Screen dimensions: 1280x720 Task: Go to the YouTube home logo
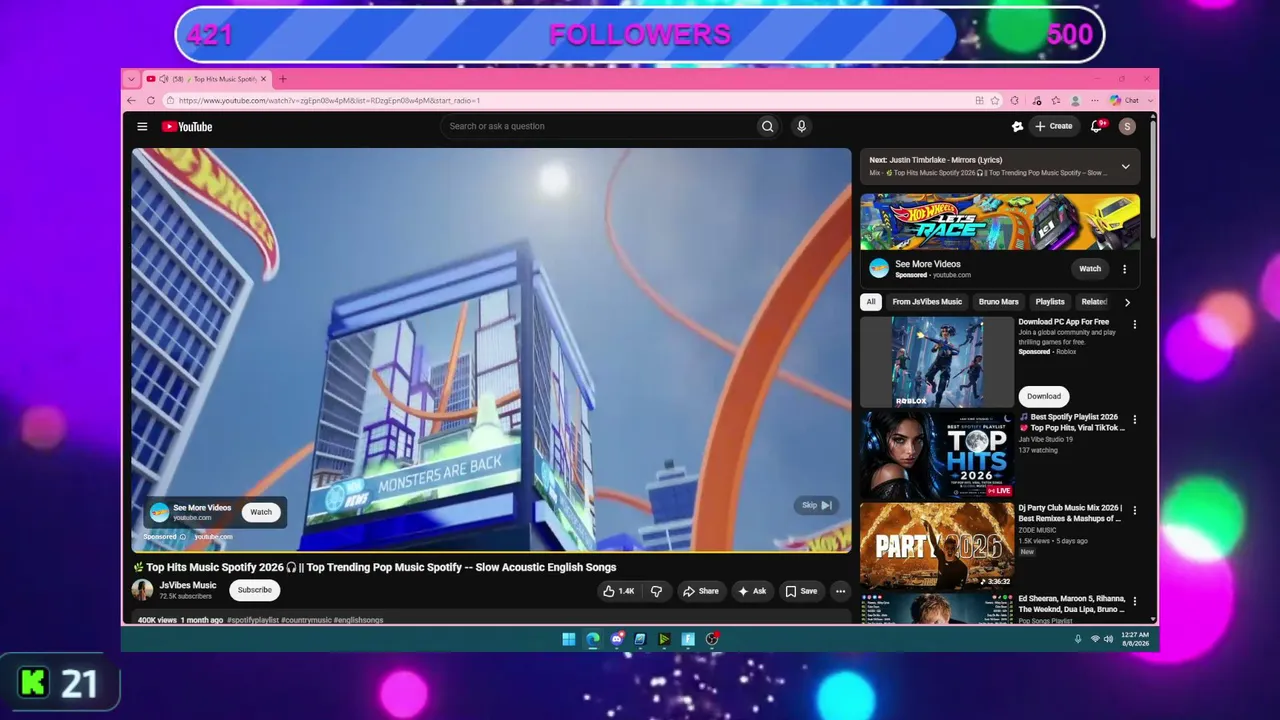(187, 127)
